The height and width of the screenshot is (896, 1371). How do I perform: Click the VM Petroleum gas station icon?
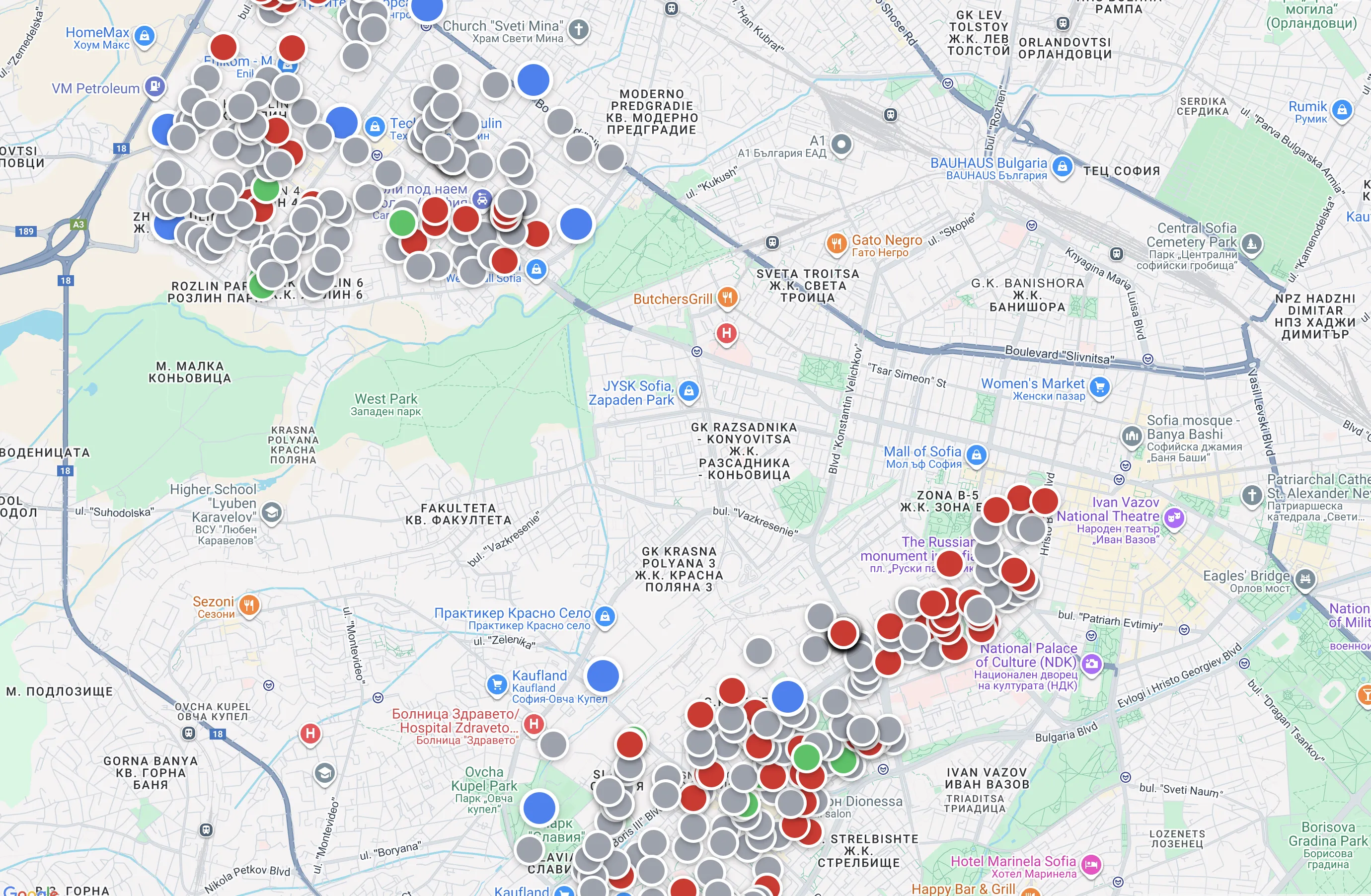pos(154,87)
